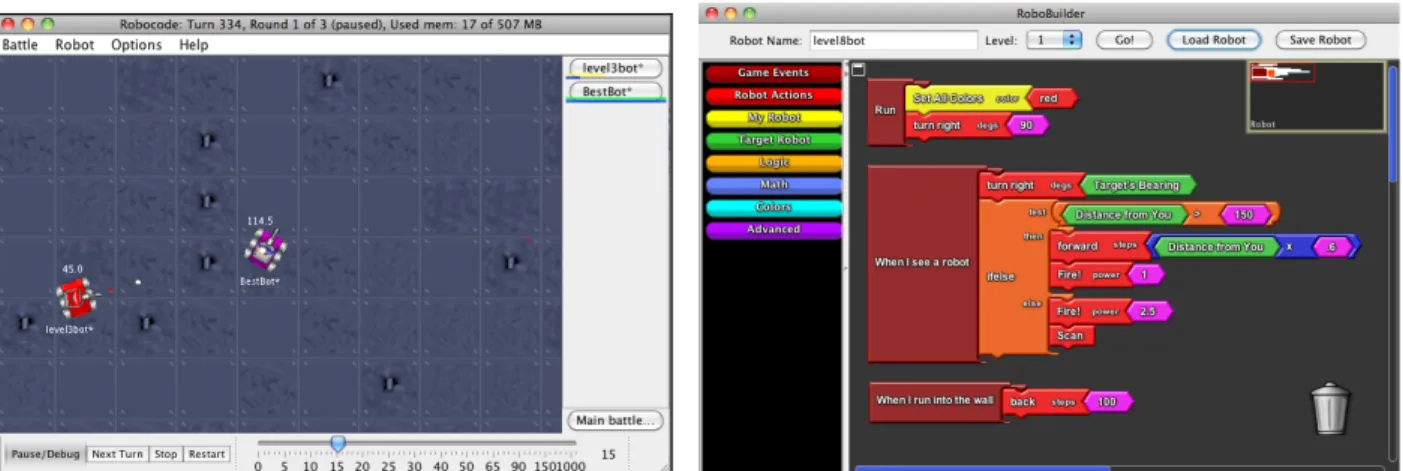Select the When I see a robot block

(x=922, y=263)
